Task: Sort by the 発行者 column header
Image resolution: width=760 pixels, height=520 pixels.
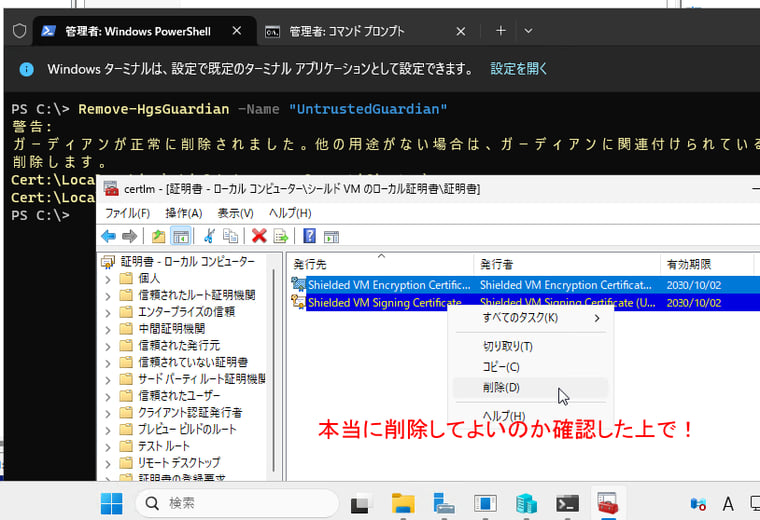Action: tap(567, 264)
